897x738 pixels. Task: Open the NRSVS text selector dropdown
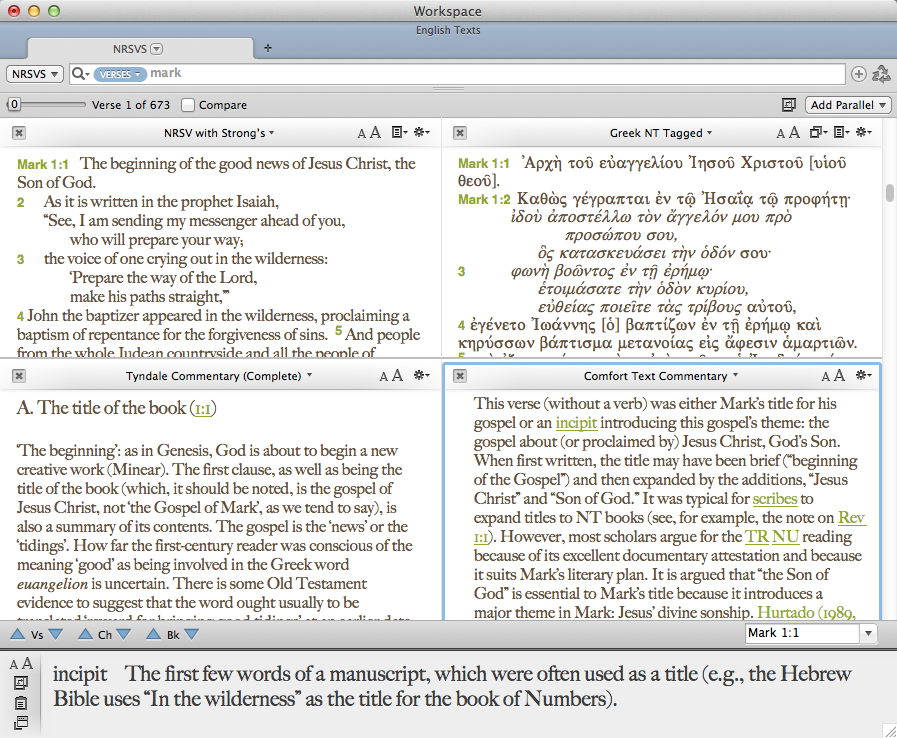(35, 74)
